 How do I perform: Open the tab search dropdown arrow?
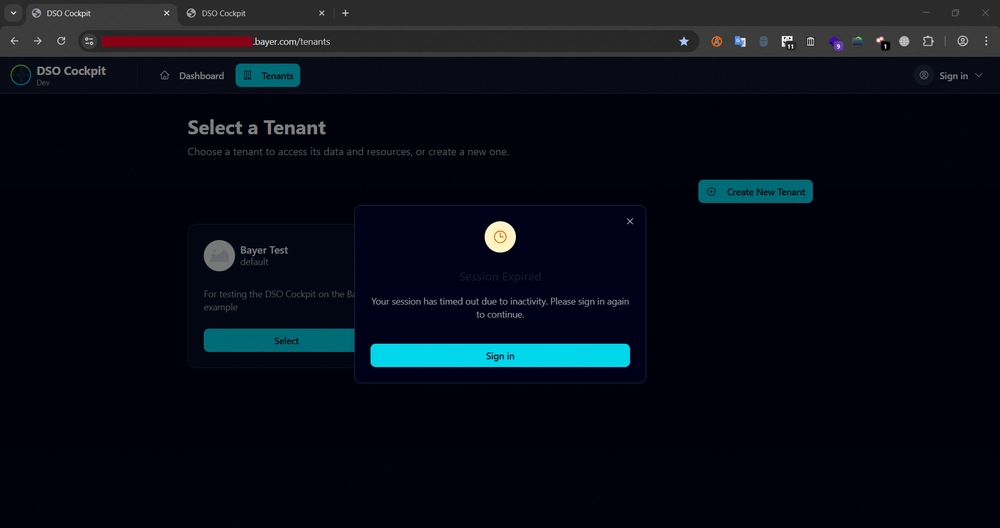click(13, 13)
